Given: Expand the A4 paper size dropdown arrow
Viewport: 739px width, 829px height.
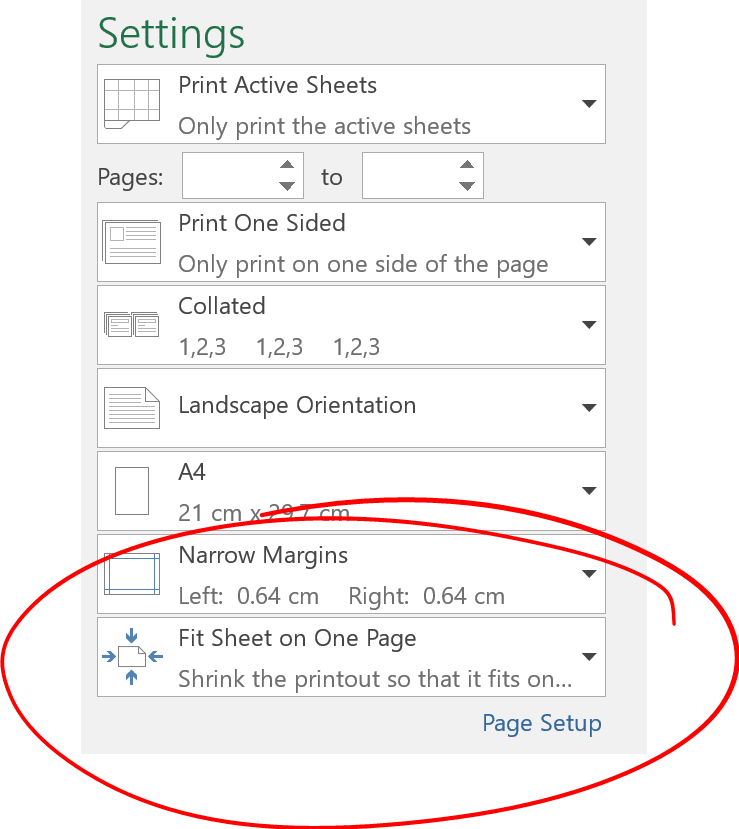Looking at the screenshot, I should pos(589,491).
